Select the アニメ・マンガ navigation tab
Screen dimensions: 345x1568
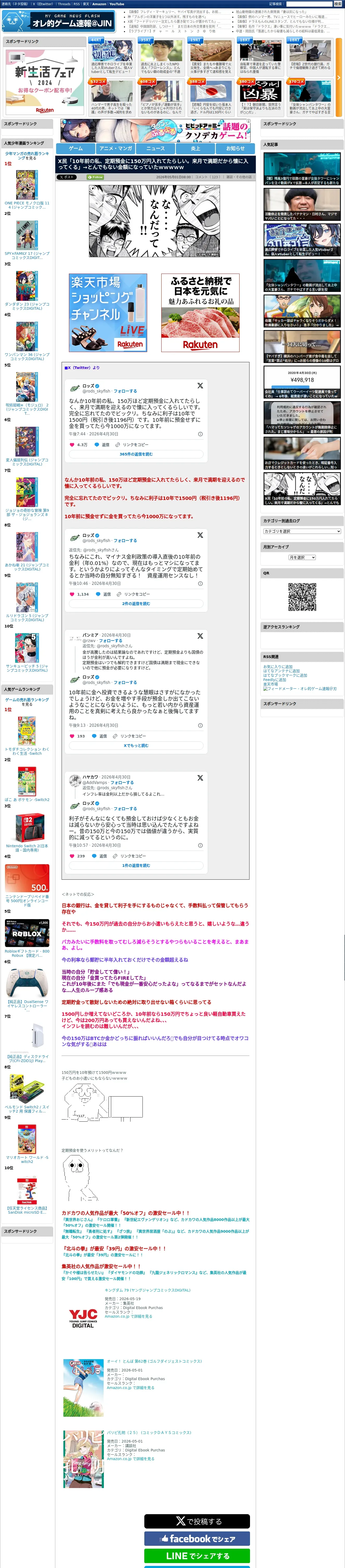point(115,148)
